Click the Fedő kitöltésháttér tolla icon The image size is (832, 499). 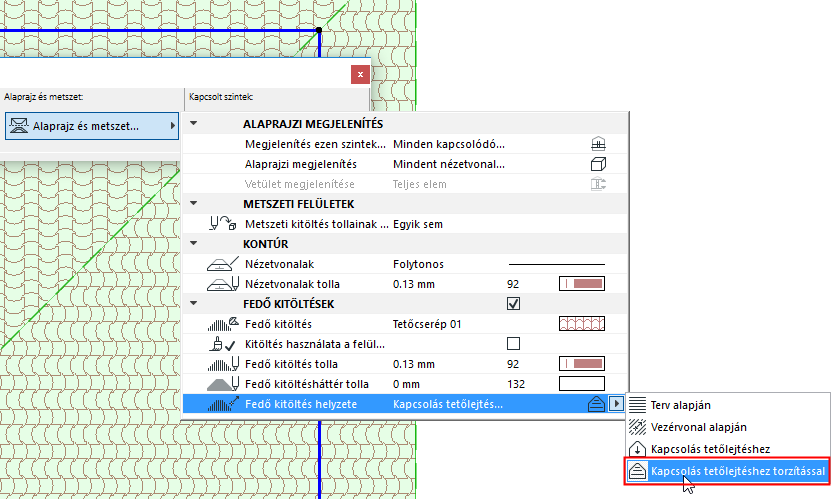222,384
